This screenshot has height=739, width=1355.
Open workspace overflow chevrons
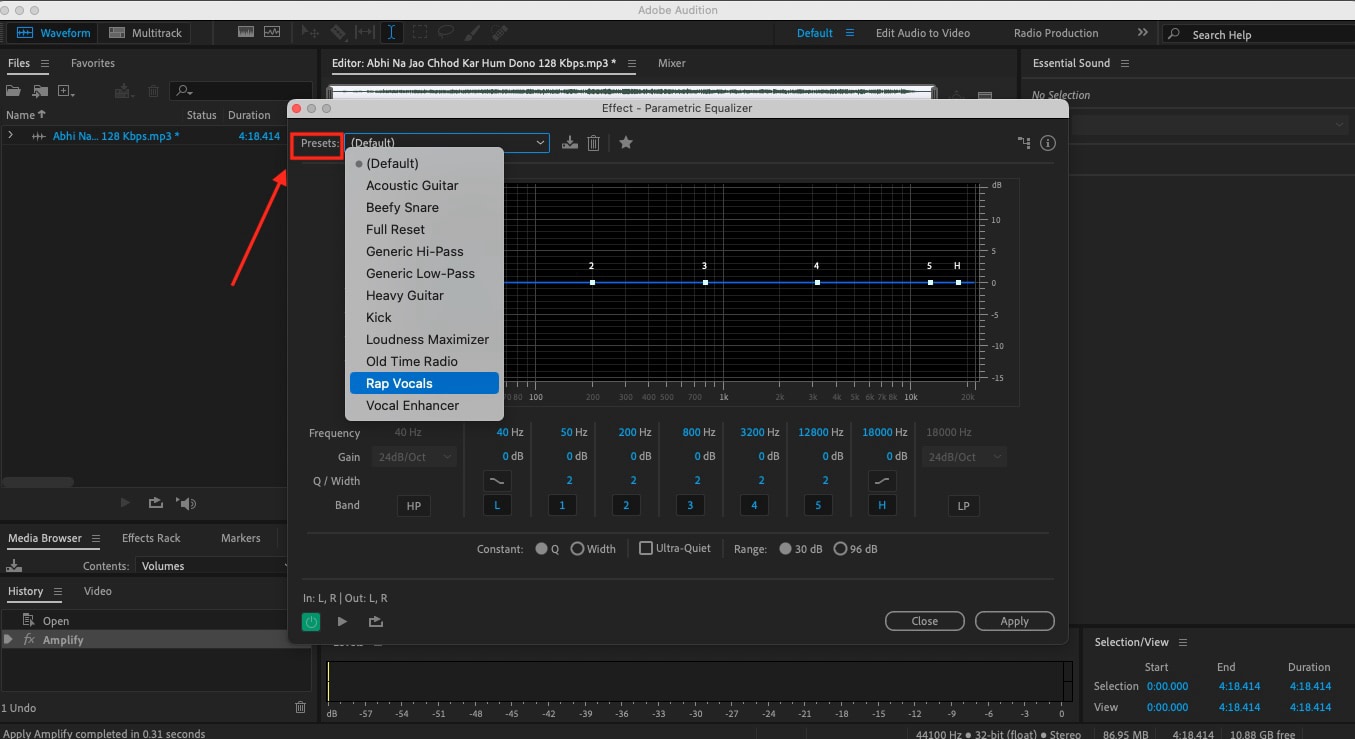coord(1143,33)
